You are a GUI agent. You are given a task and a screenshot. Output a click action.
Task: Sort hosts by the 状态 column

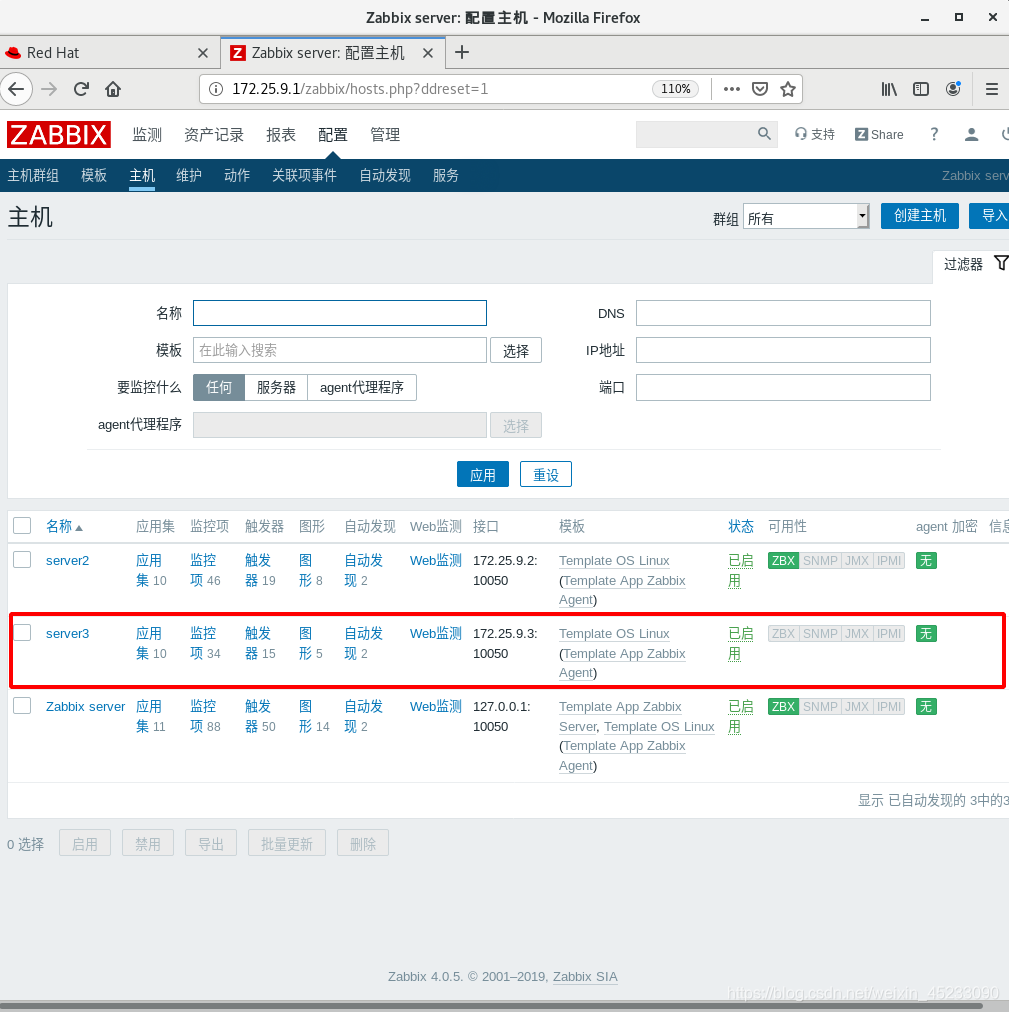click(740, 527)
